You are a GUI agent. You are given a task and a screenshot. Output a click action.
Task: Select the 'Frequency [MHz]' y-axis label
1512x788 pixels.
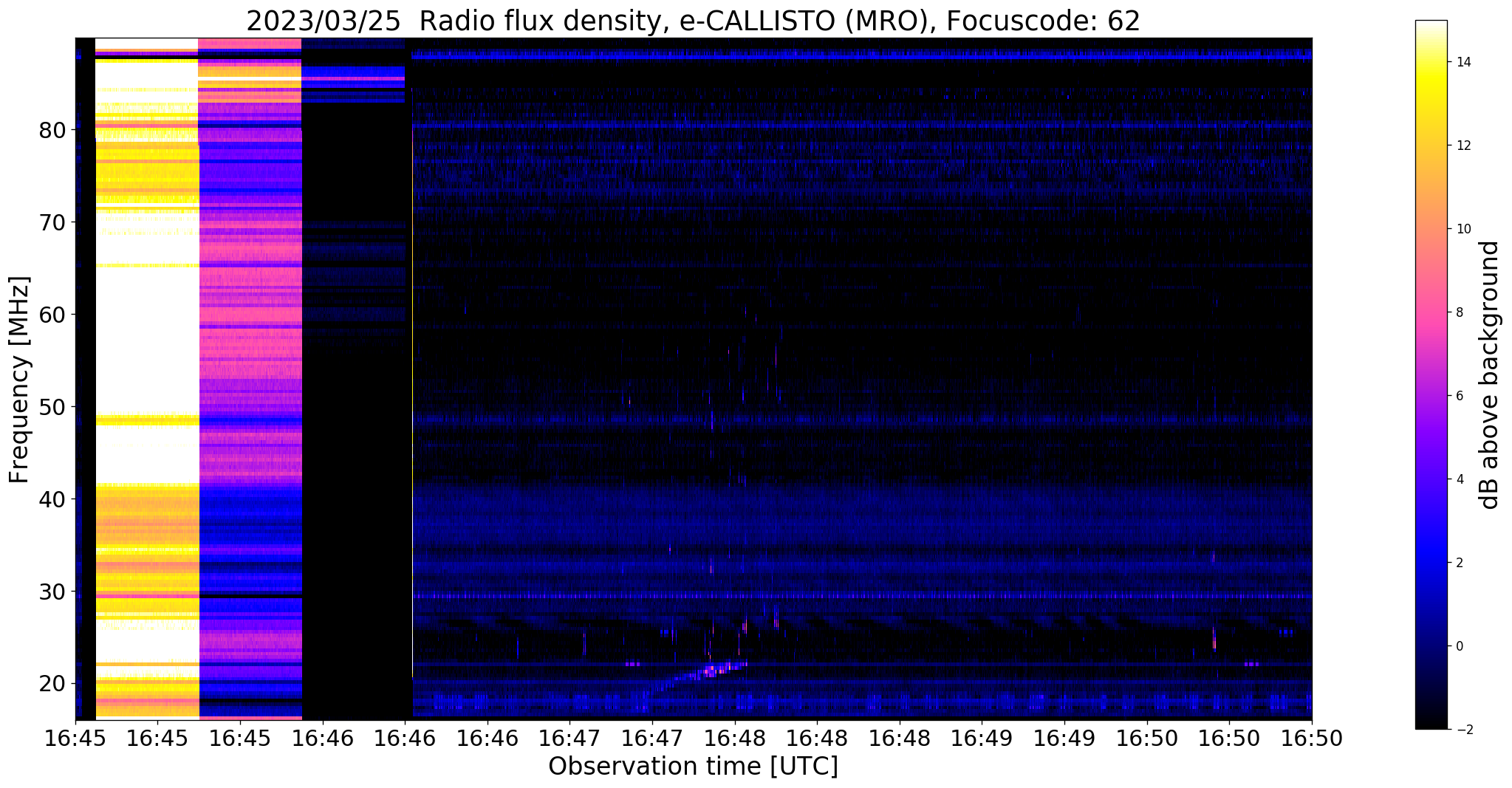[19, 380]
